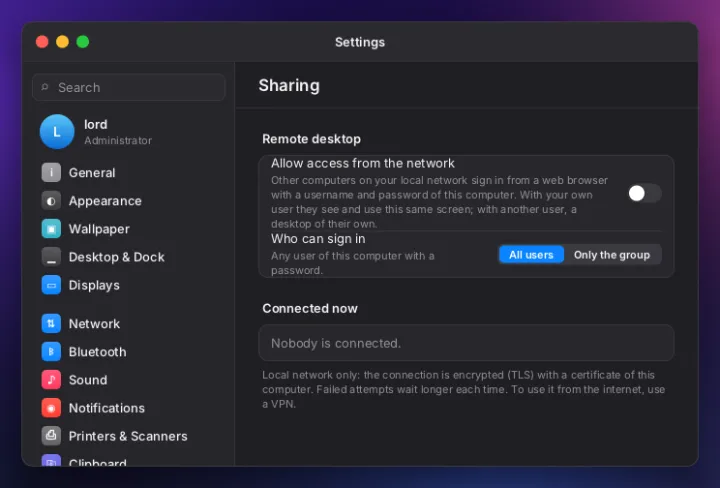The image size is (720, 488).
Task: Open General settings section
Action: point(92,173)
